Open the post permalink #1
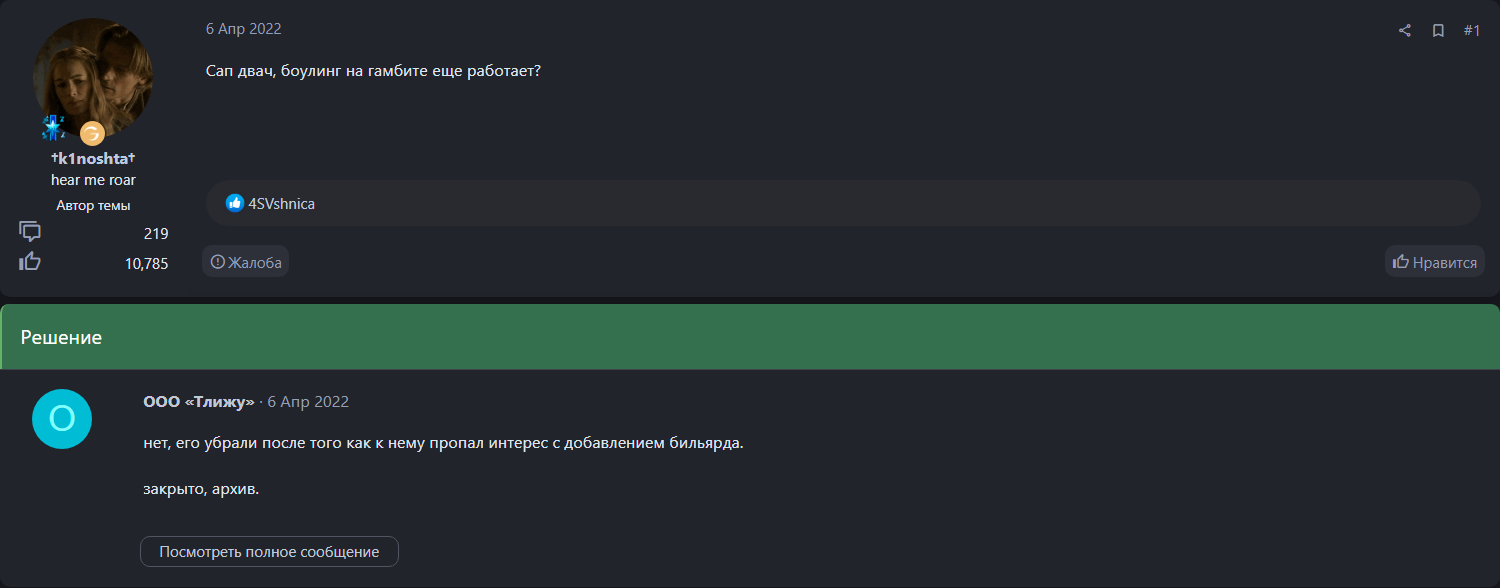The width and height of the screenshot is (1500, 588). click(x=1472, y=31)
